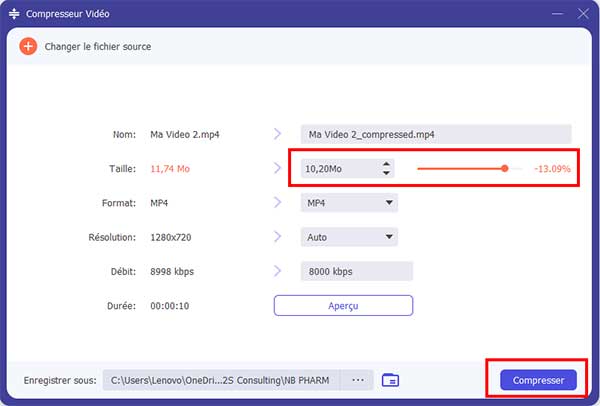Click the 8000 kbps bitrate field
The height and width of the screenshot is (406, 600).
357,271
